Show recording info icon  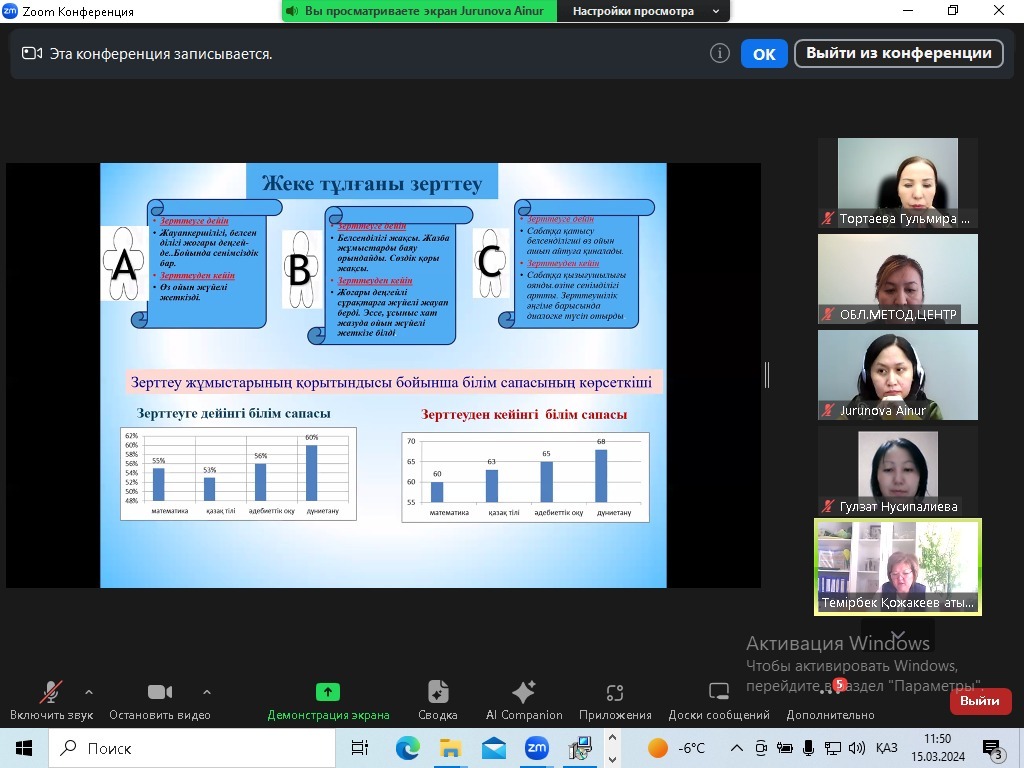pos(720,54)
